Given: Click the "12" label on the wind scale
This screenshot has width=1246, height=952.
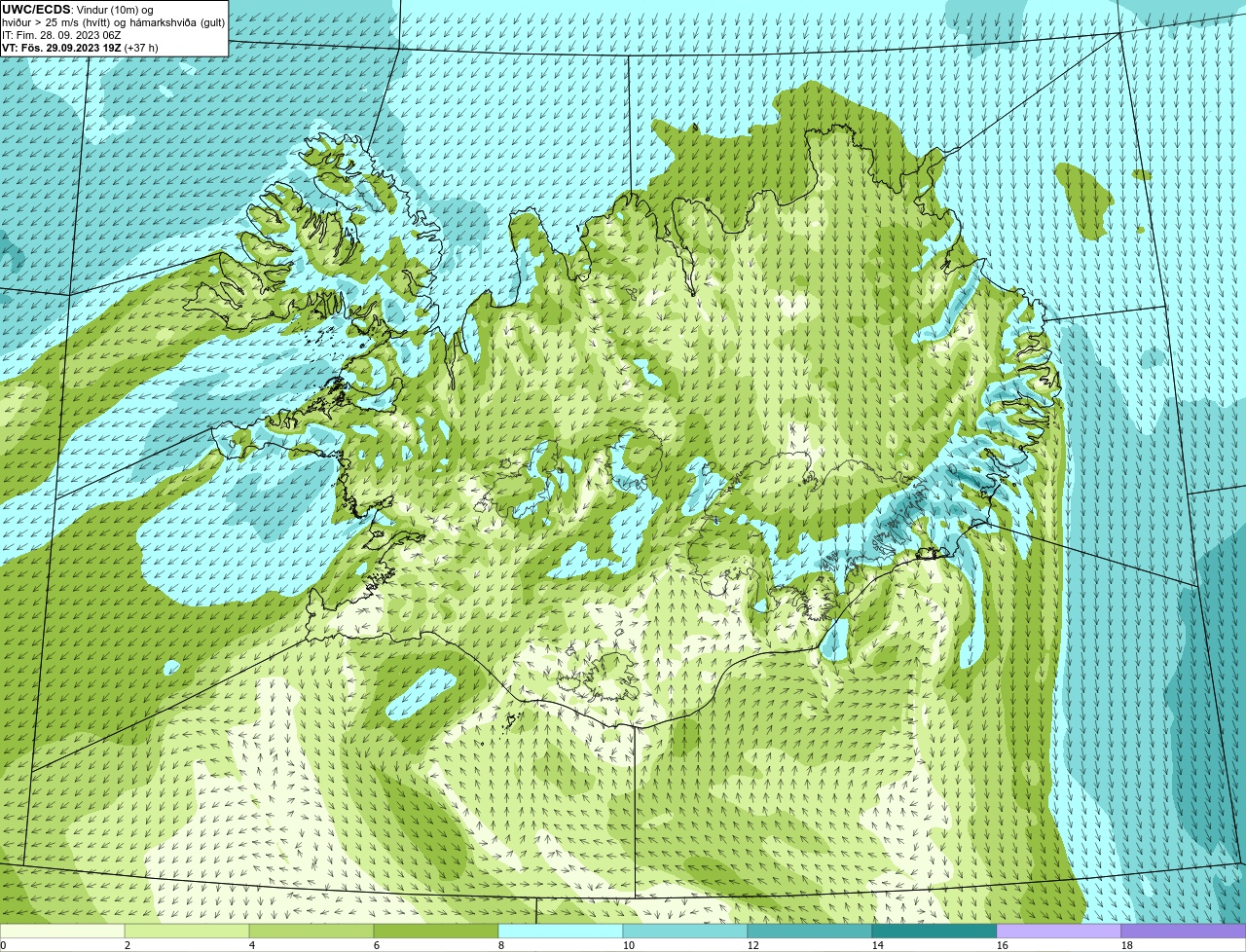Looking at the screenshot, I should pyautogui.click(x=752, y=945).
